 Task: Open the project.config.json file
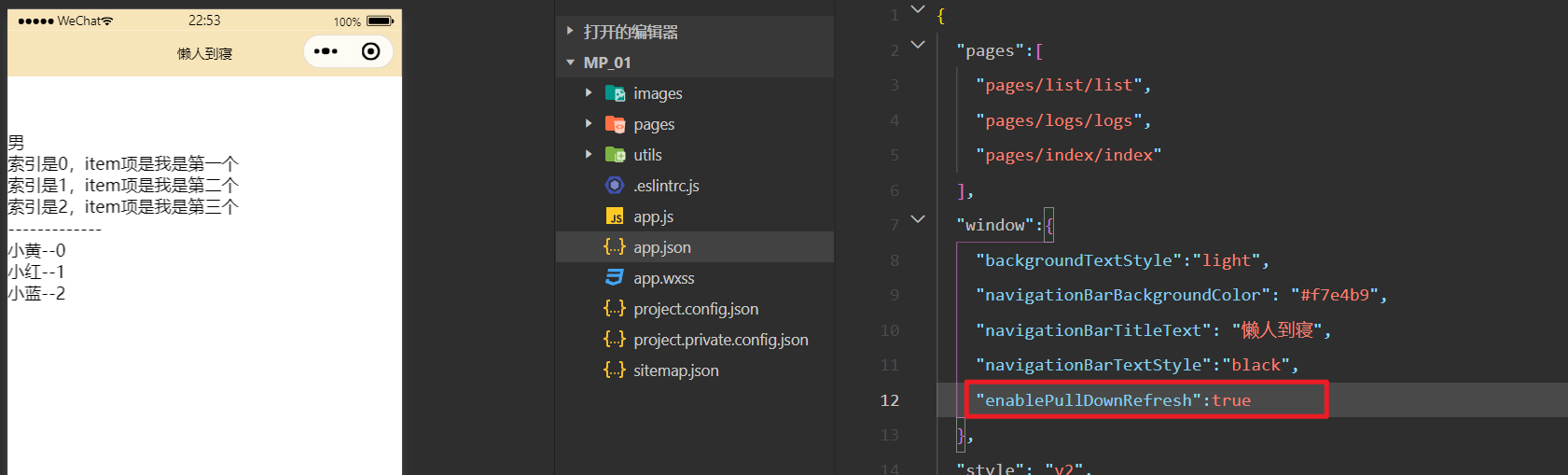(695, 309)
